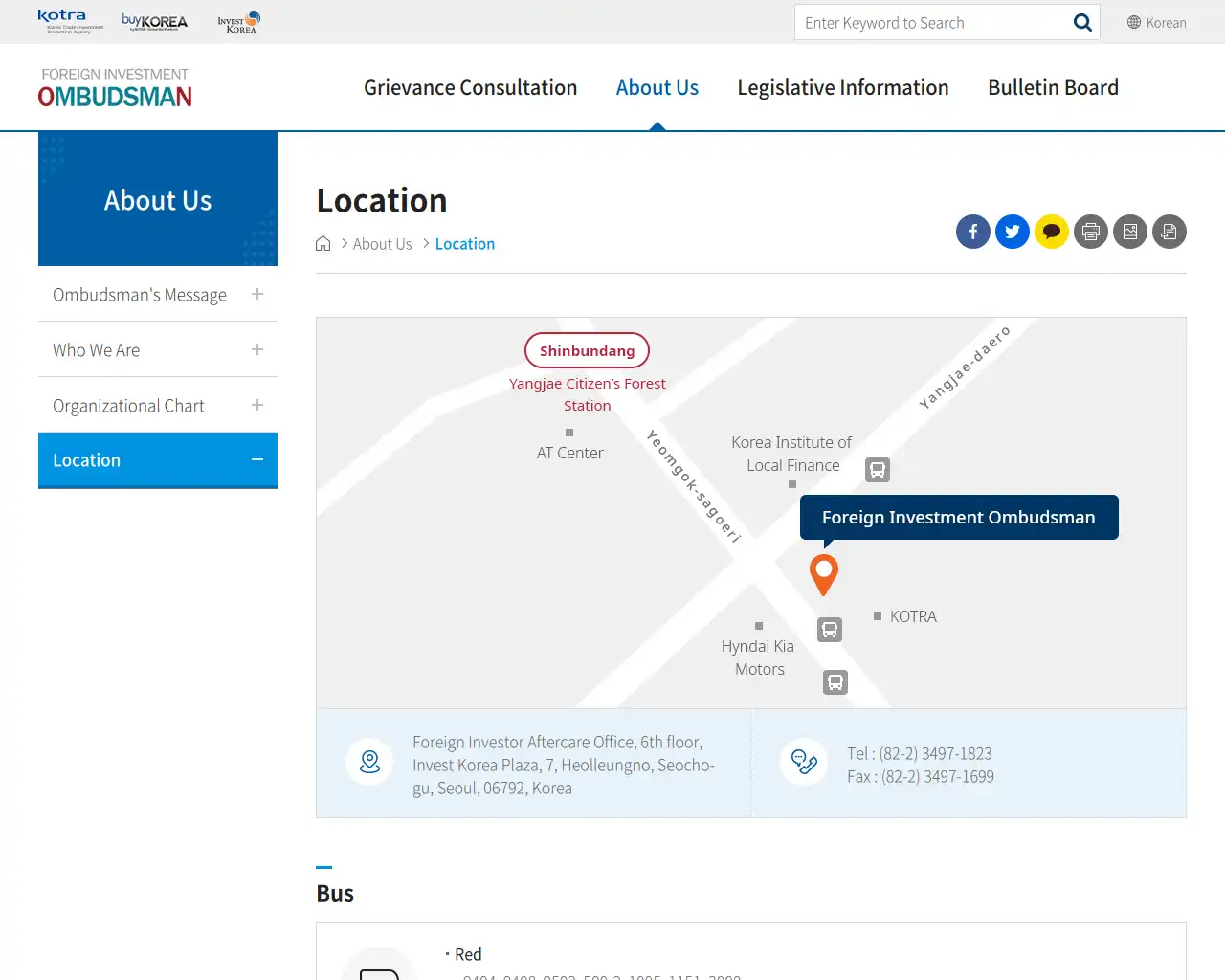This screenshot has height=980, width=1225.
Task: Click the home breadcrumb icon
Action: tap(323, 243)
